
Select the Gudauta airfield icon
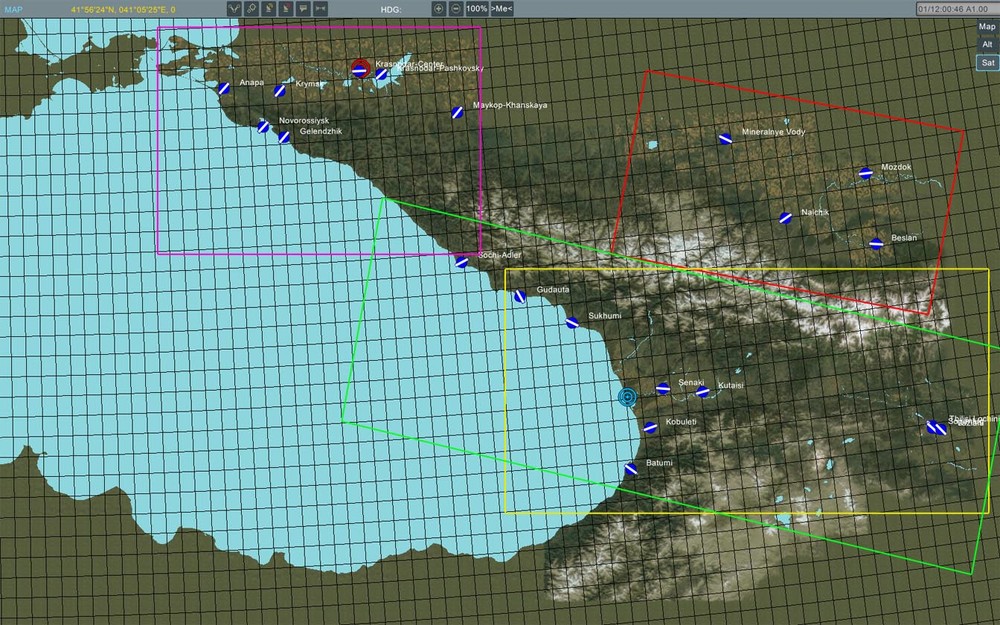[x=522, y=294]
